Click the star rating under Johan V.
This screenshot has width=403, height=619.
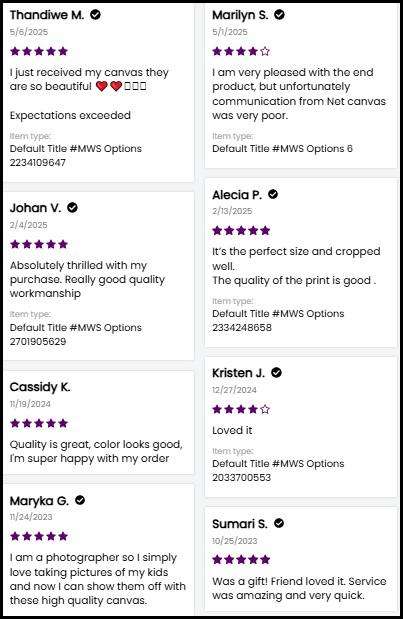click(x=39, y=244)
